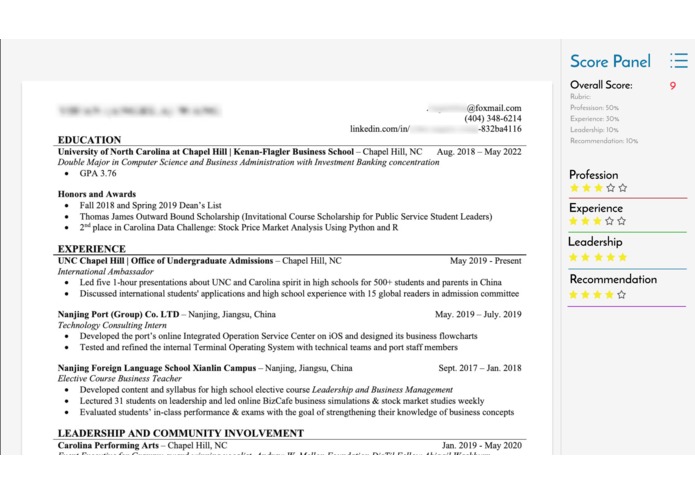Set Recommendation rating to four stars
This screenshot has width=695, height=494.
609,295
